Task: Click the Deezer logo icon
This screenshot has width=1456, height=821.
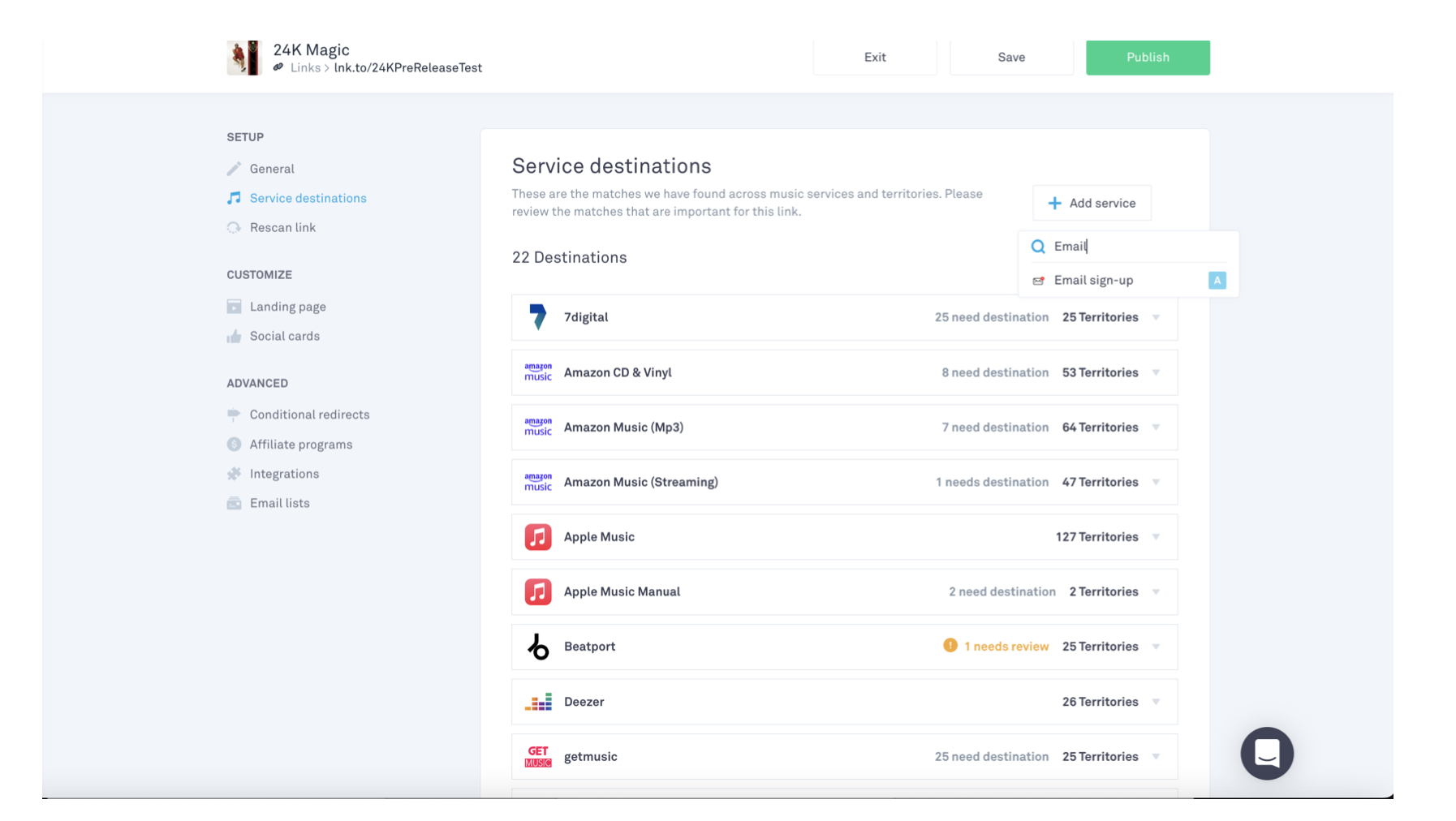Action: pyautogui.click(x=537, y=702)
